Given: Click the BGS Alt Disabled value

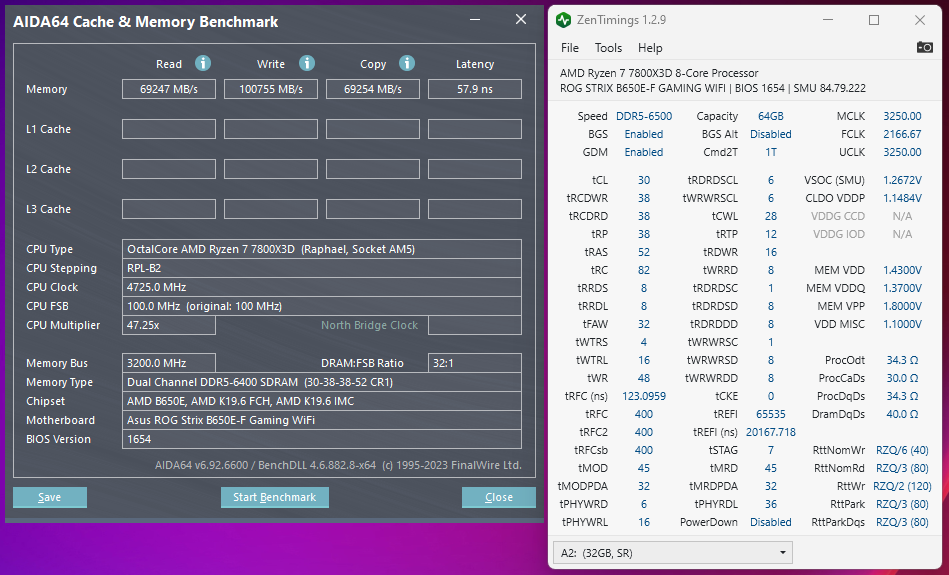Looking at the screenshot, I should click(x=770, y=134).
